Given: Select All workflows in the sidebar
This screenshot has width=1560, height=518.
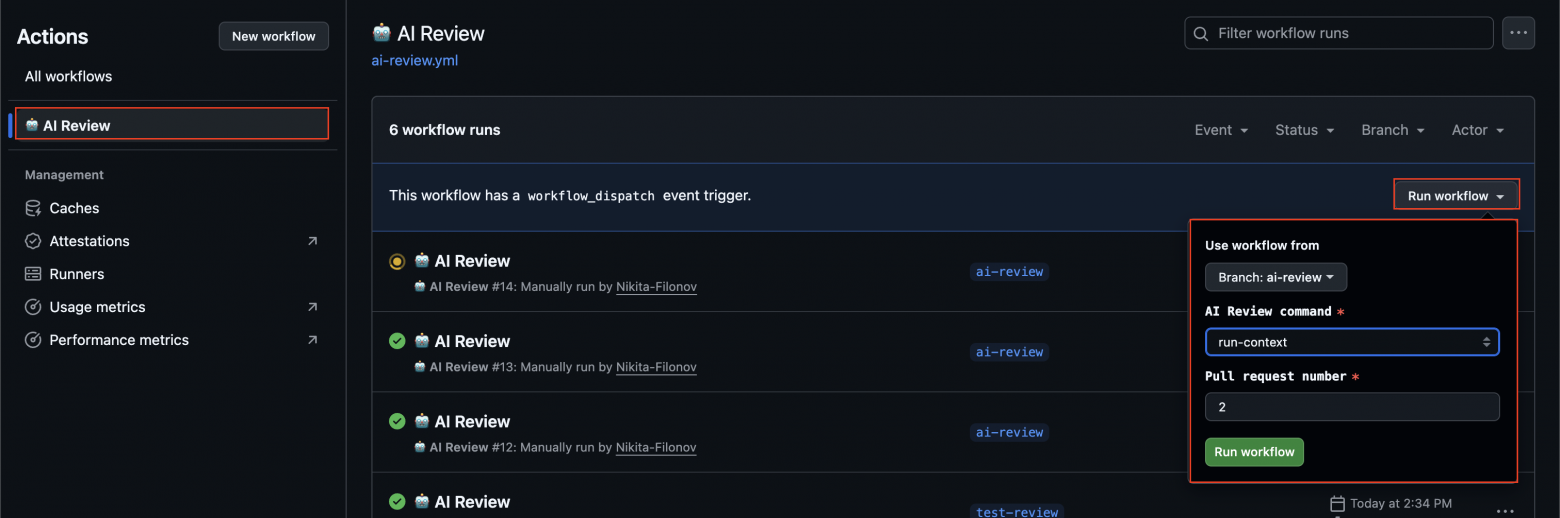Looking at the screenshot, I should (68, 76).
